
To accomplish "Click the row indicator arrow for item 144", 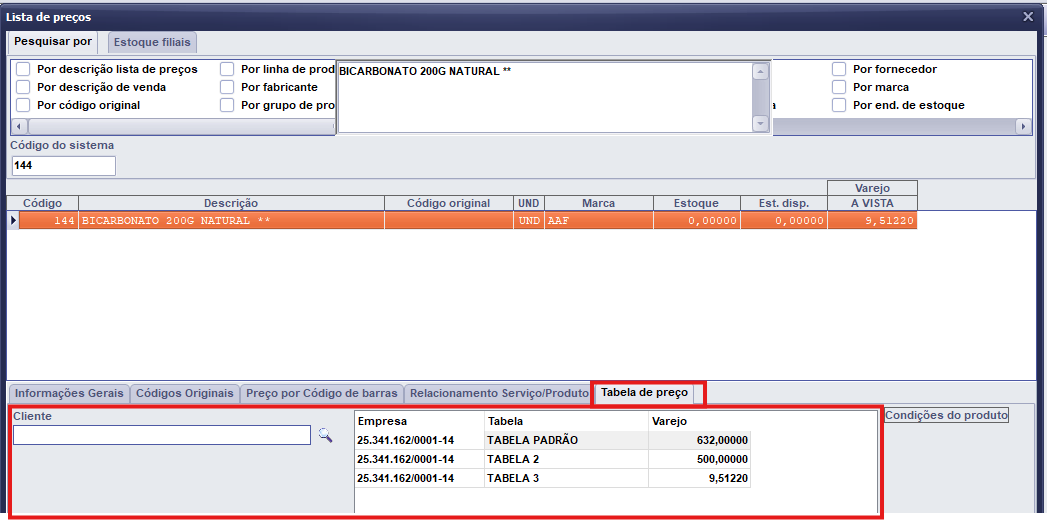I will tap(13, 221).
